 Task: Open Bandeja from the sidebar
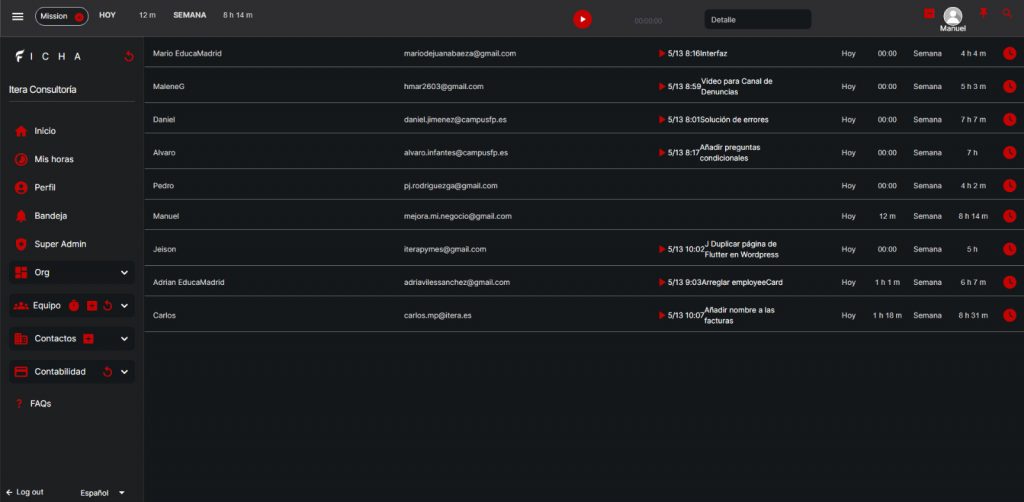(x=50, y=216)
